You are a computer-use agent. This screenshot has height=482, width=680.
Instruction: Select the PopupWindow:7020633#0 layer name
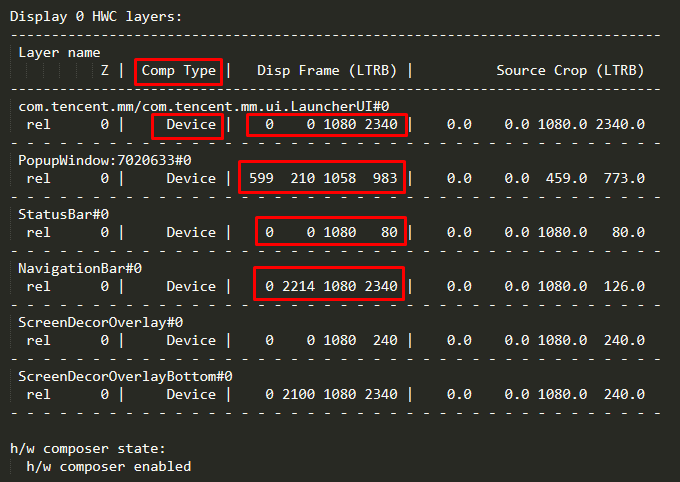point(105,161)
